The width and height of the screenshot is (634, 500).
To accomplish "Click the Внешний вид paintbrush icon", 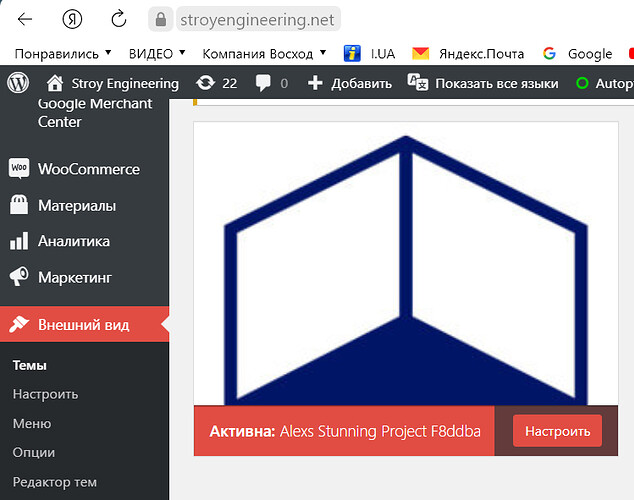I will 19,324.
